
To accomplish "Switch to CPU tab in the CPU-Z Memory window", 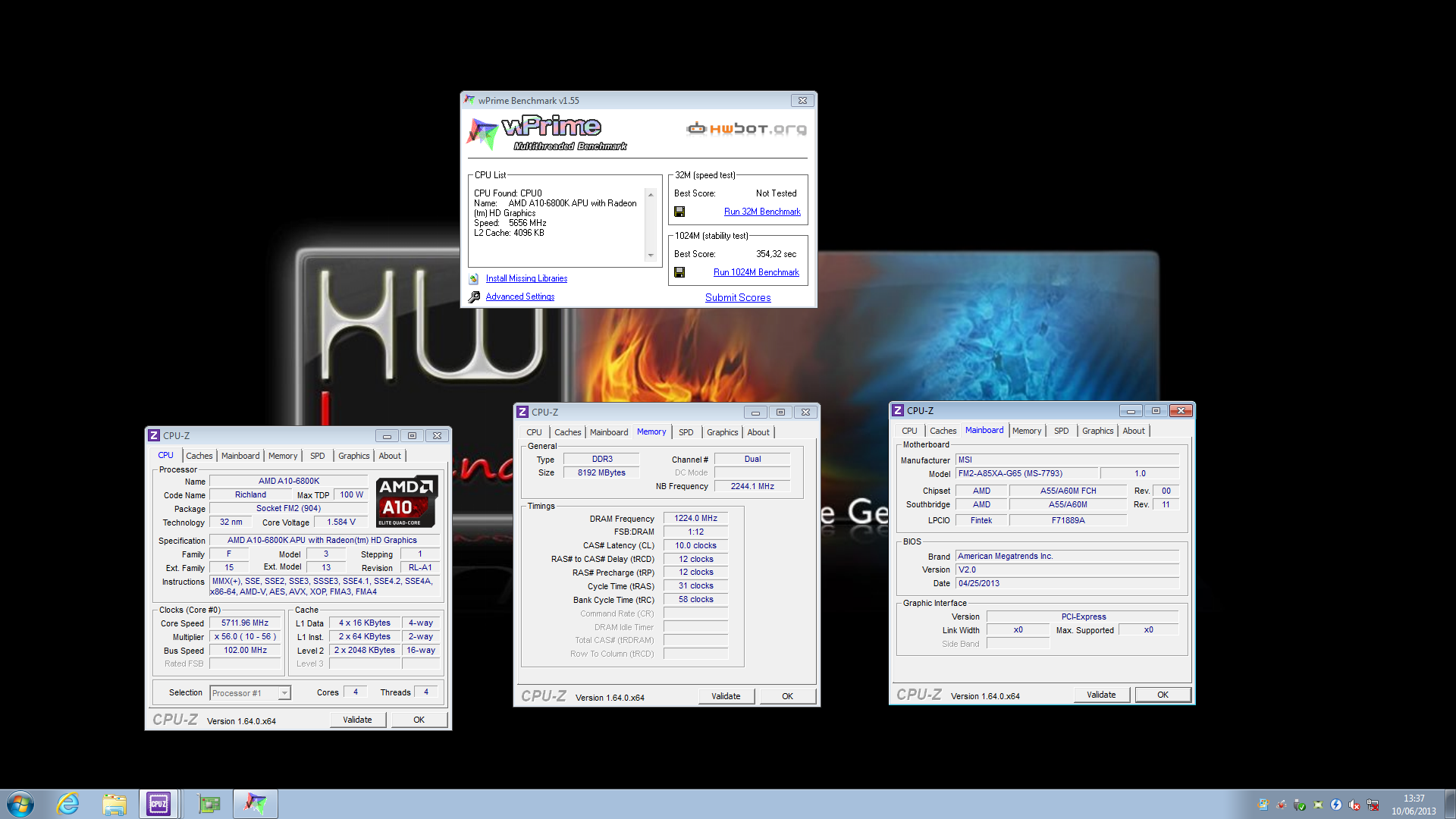I will [535, 432].
